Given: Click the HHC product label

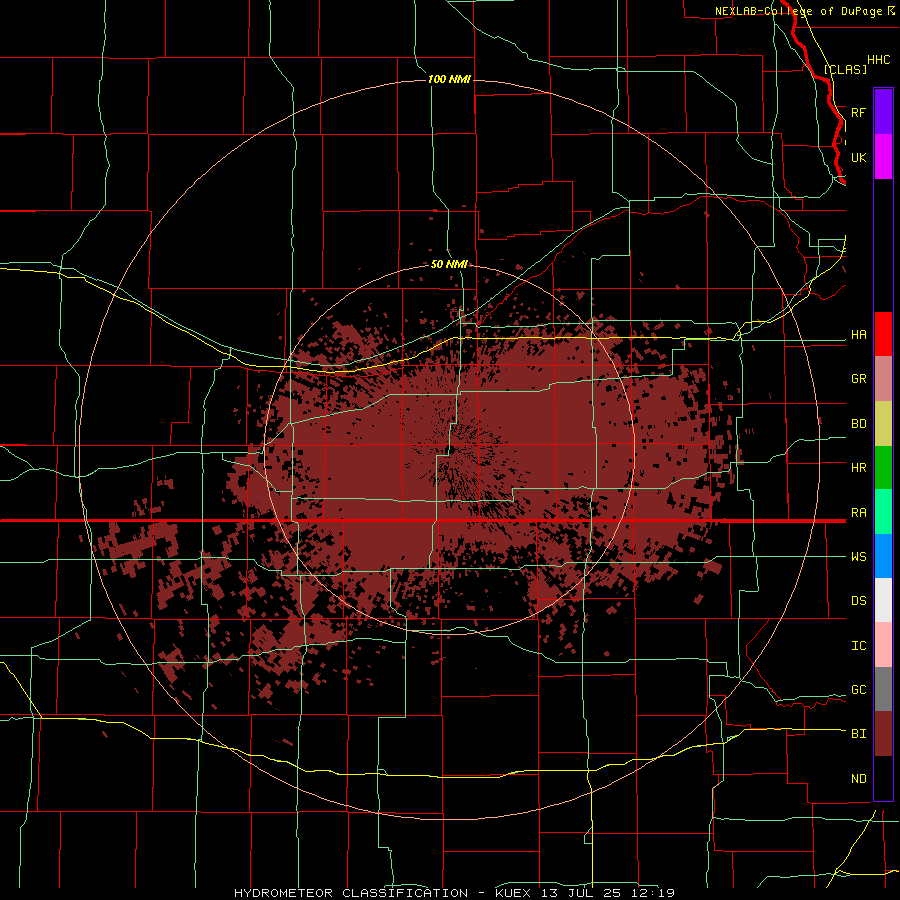Looking at the screenshot, I should click(879, 60).
